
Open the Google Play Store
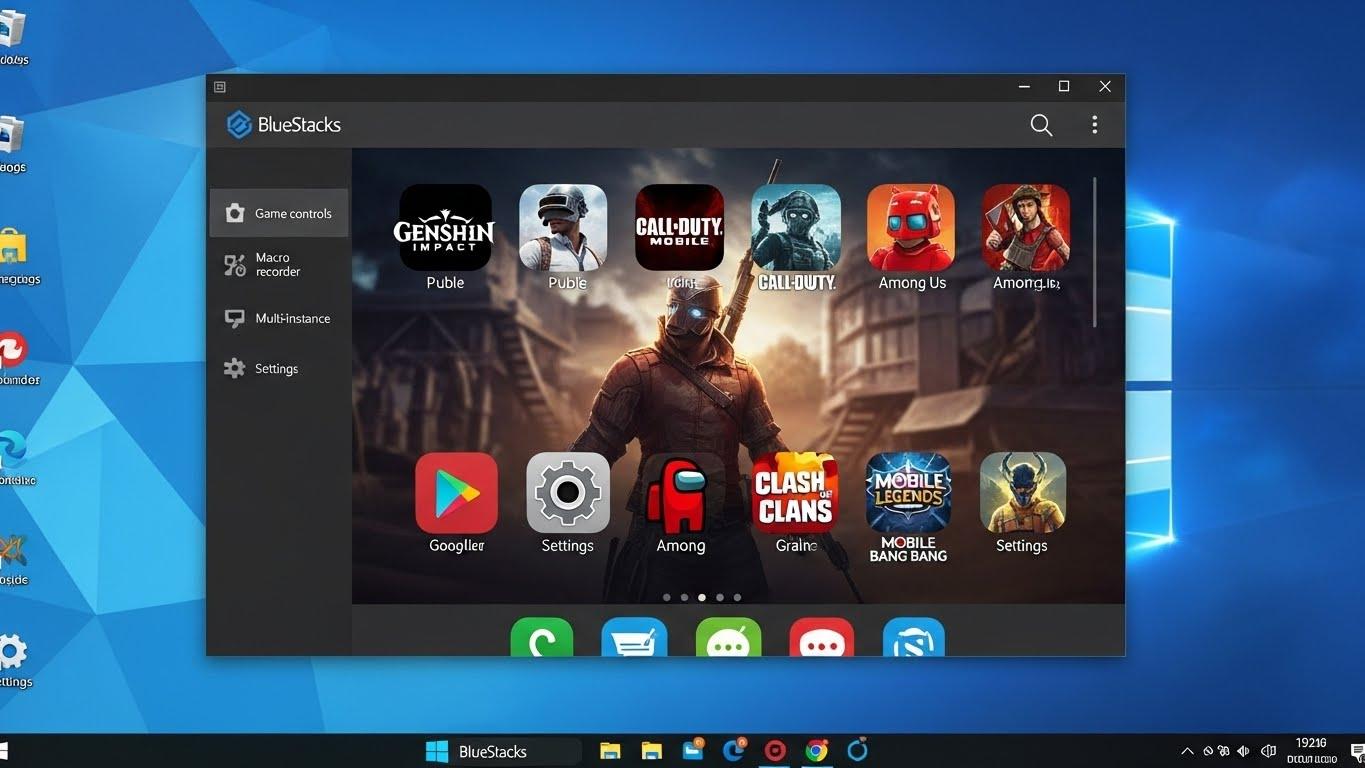click(456, 491)
